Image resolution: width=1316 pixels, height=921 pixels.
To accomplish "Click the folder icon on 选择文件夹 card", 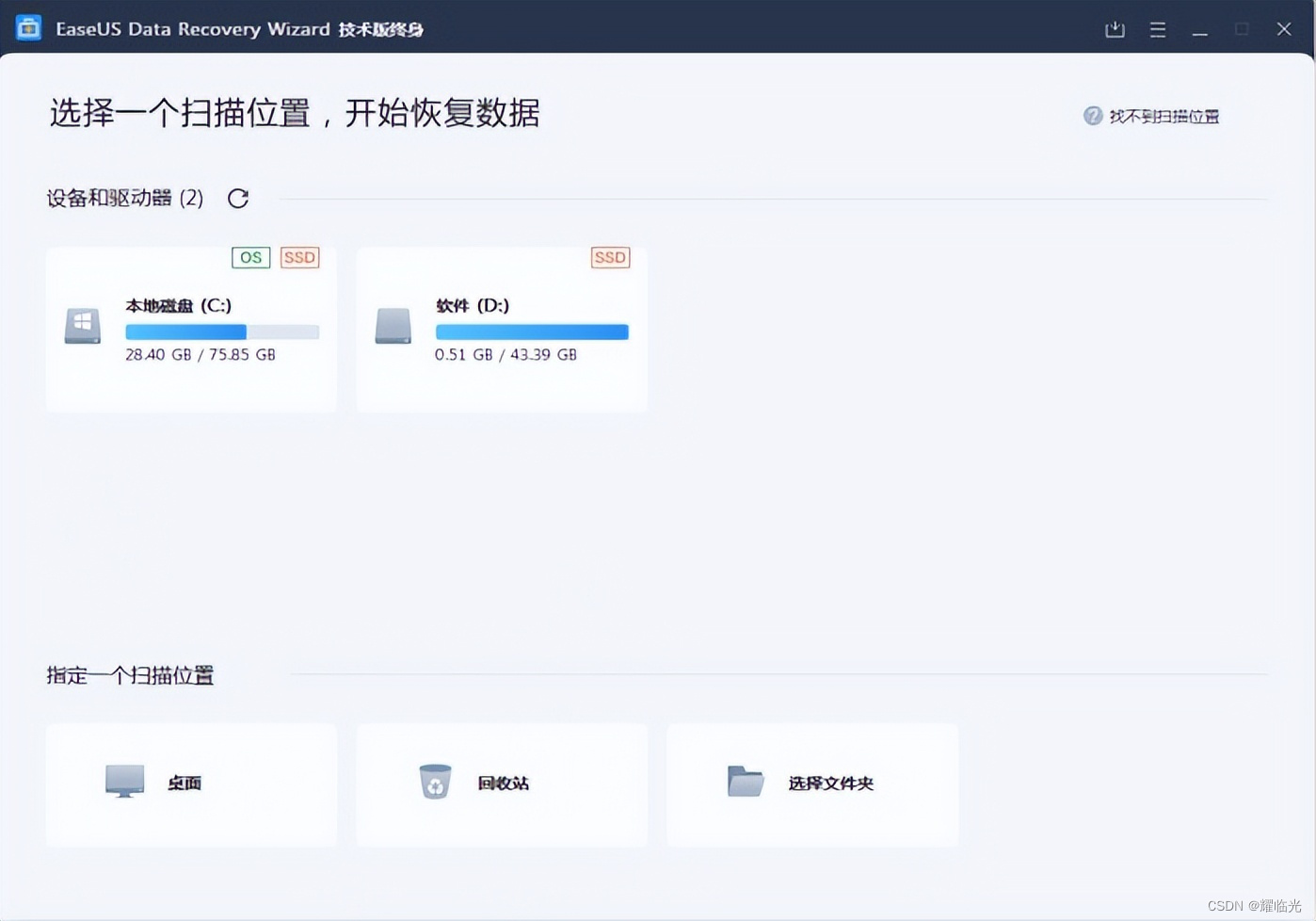I will (745, 782).
